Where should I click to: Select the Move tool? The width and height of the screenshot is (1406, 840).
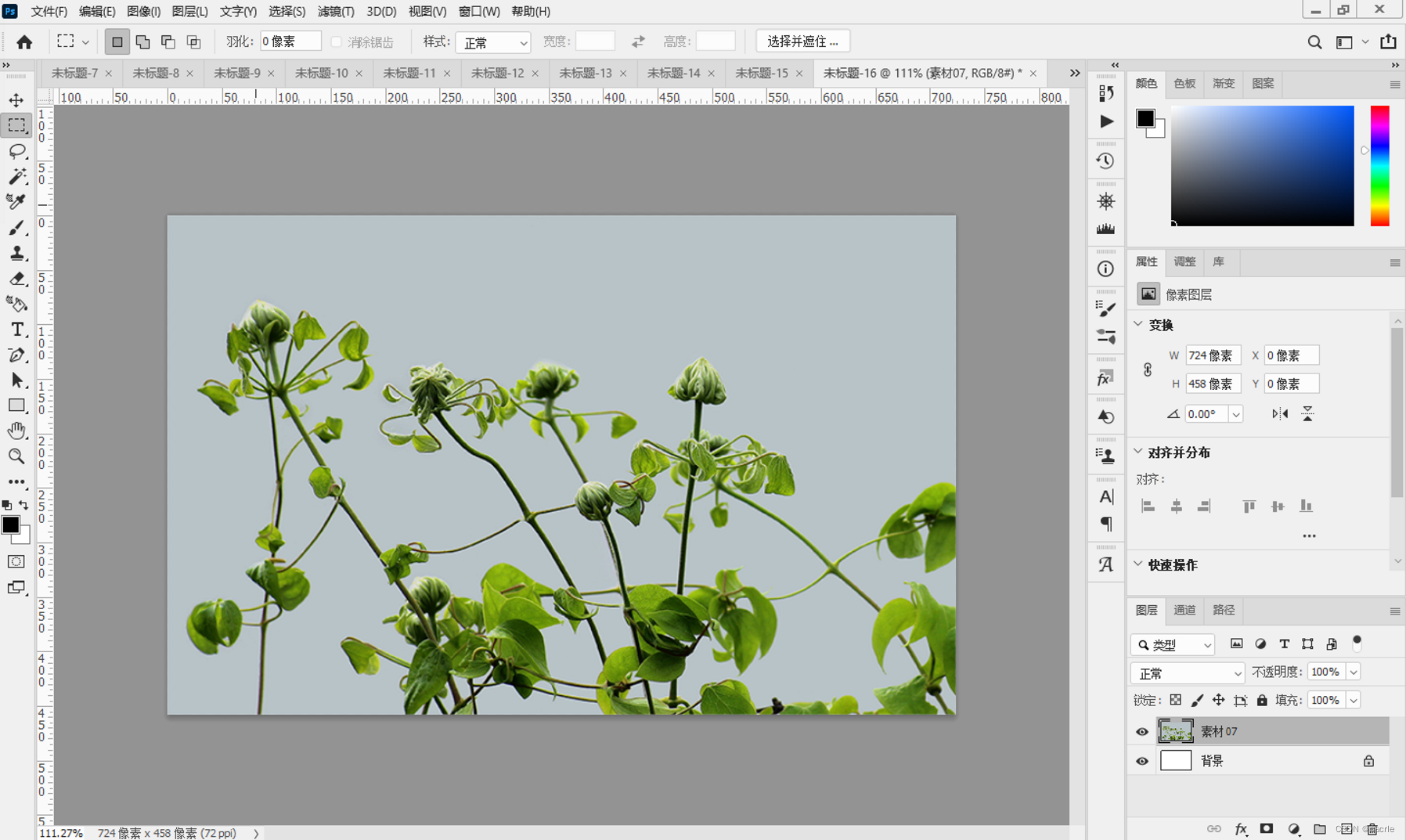point(16,100)
